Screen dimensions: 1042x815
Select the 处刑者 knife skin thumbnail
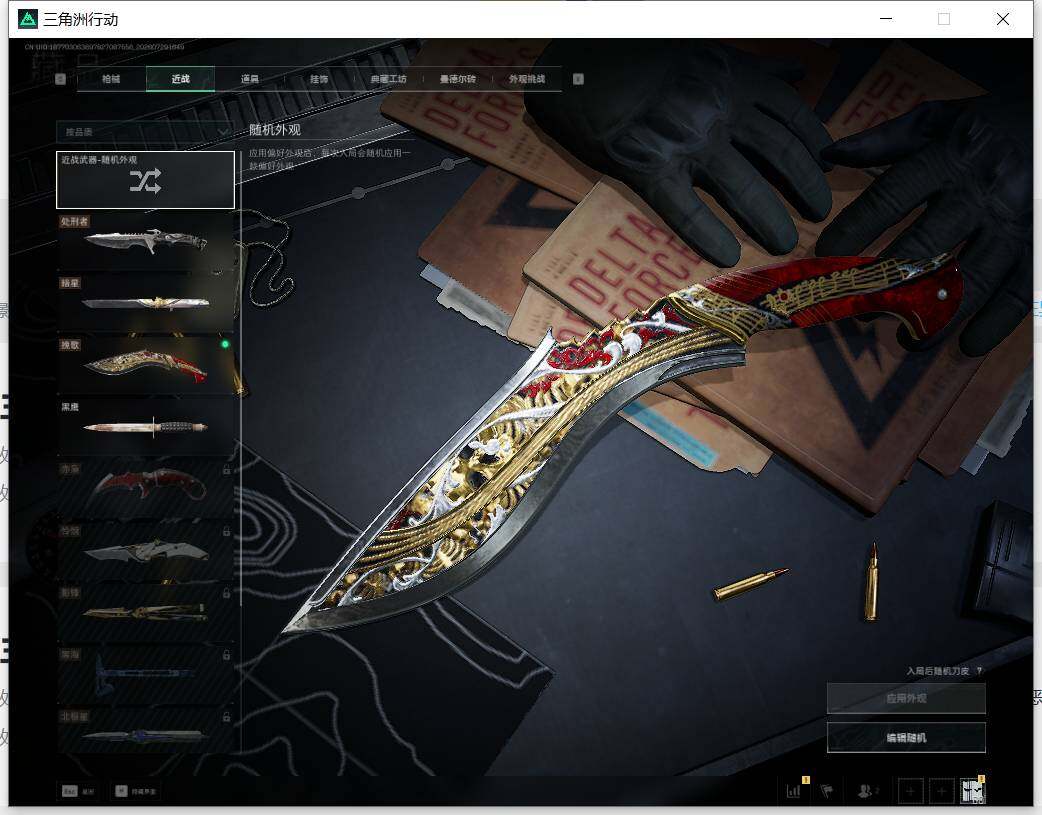[146, 242]
